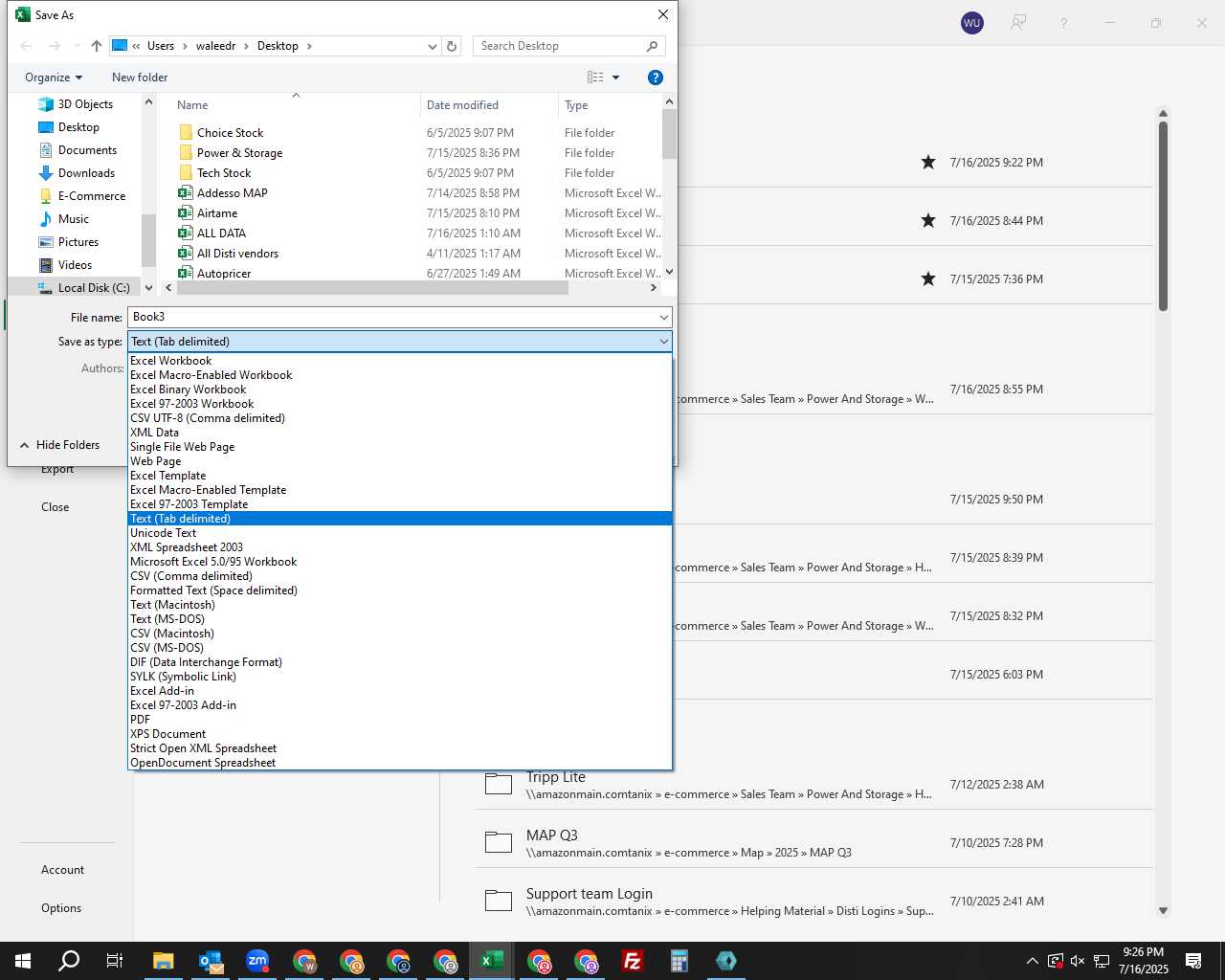Click the Users breadcrumb chevron

tap(185, 46)
